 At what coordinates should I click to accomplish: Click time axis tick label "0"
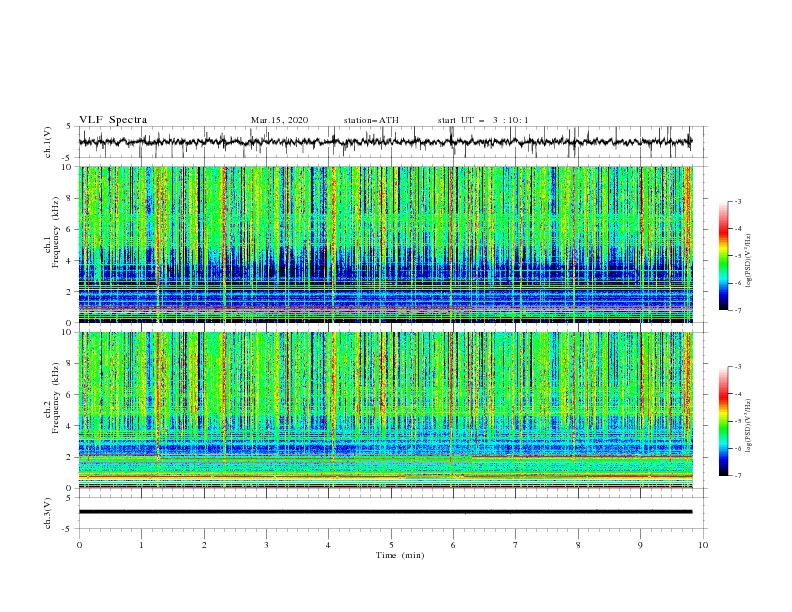[79, 546]
